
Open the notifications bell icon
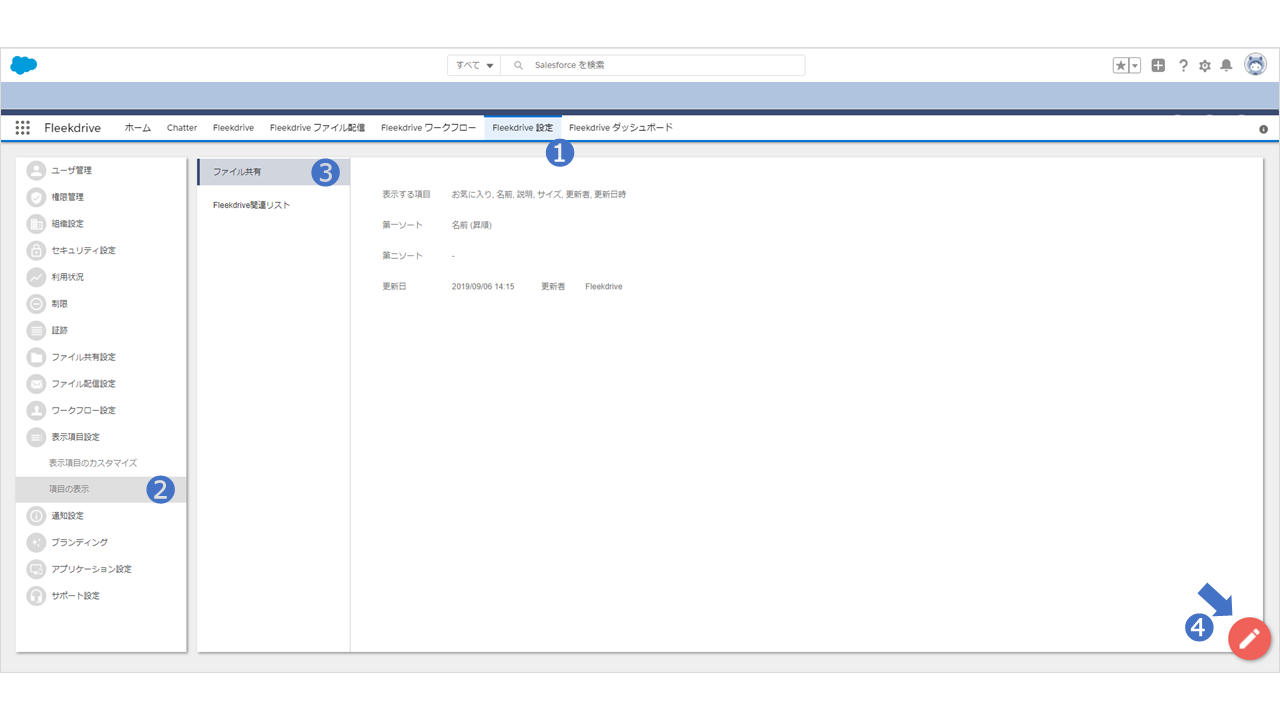pos(1226,65)
